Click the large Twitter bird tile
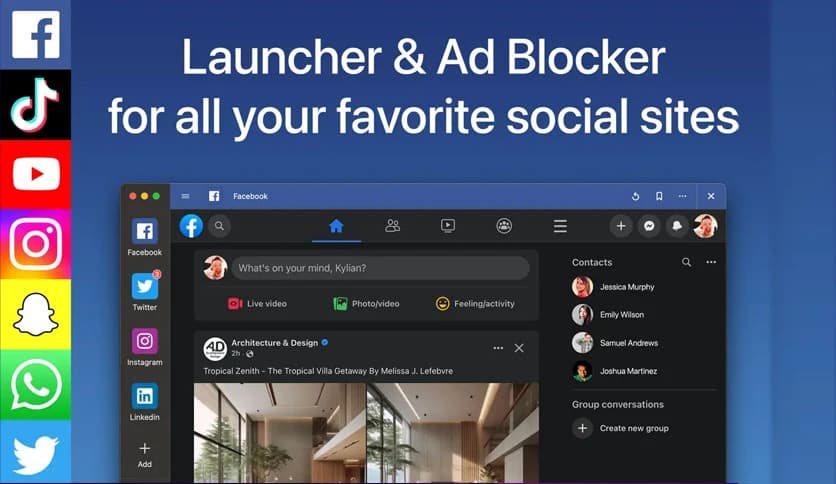Viewport: 836px width, 484px height. (x=35, y=452)
